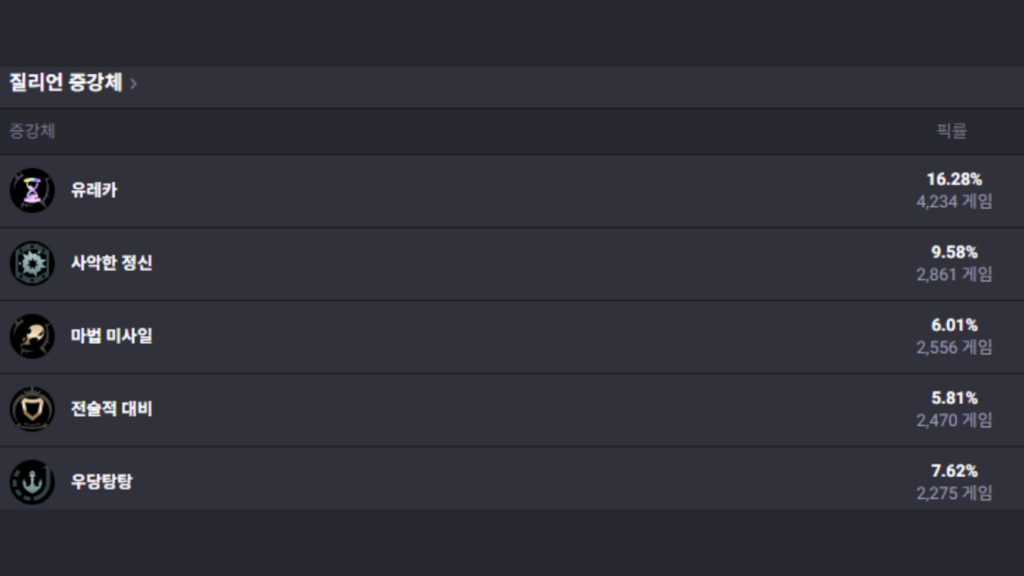Screen dimensions: 1024x576
Task: Click the 우당탕탕 anchor augment icon
Action: pyautogui.click(x=32, y=482)
